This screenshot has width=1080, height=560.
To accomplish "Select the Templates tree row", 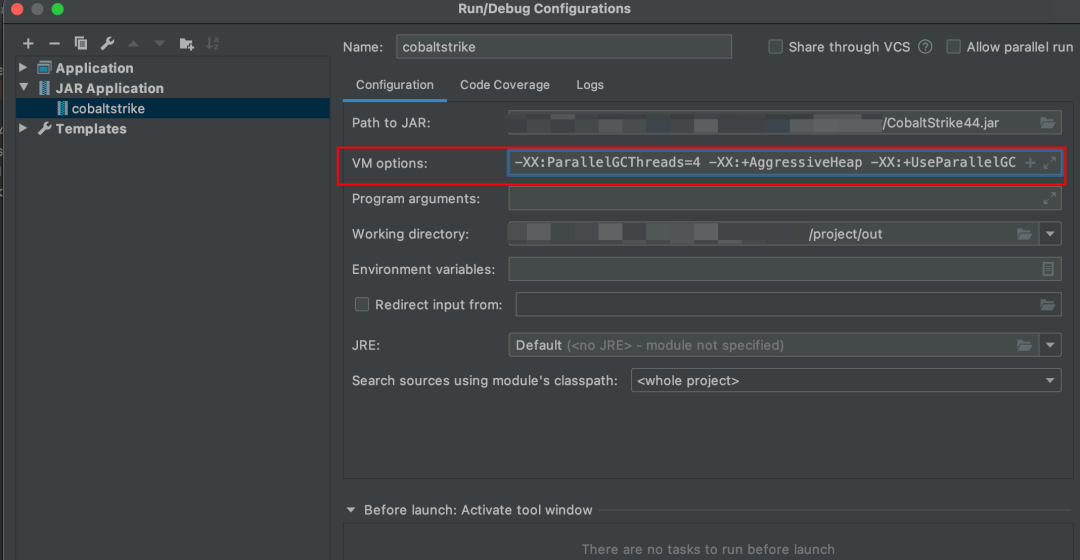I will coord(173,129).
